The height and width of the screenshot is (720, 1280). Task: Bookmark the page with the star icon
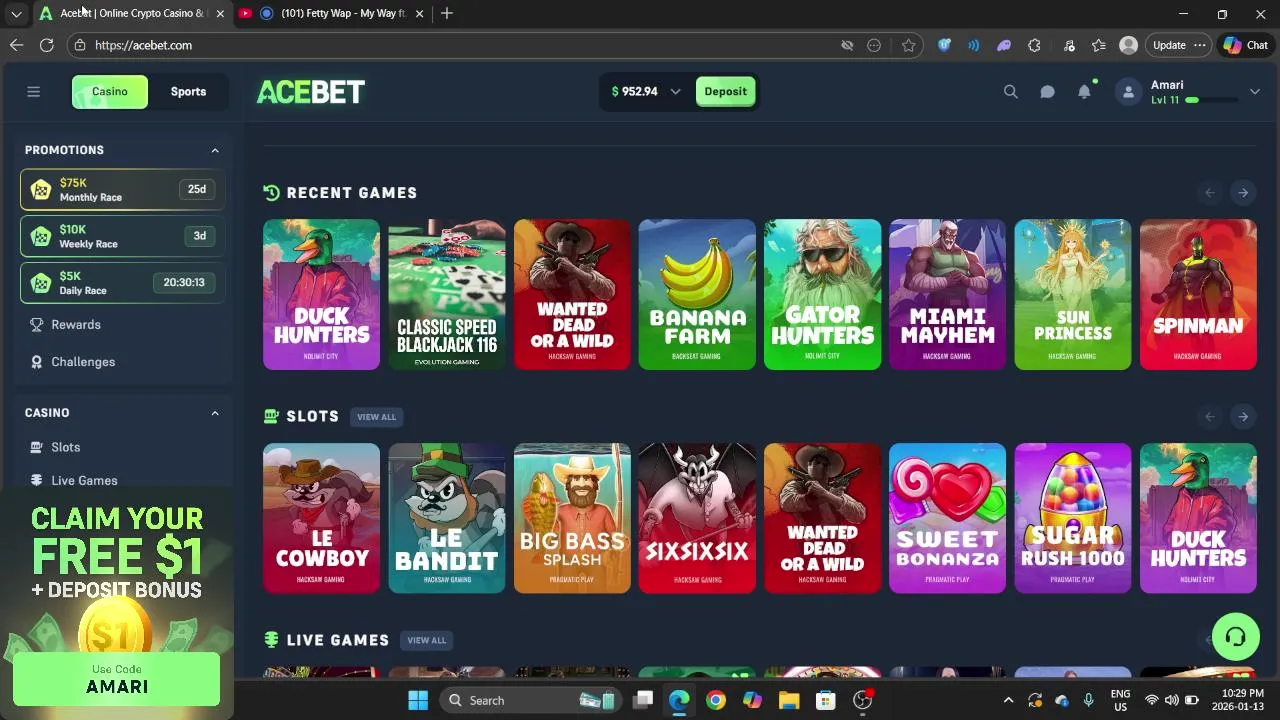tap(908, 45)
